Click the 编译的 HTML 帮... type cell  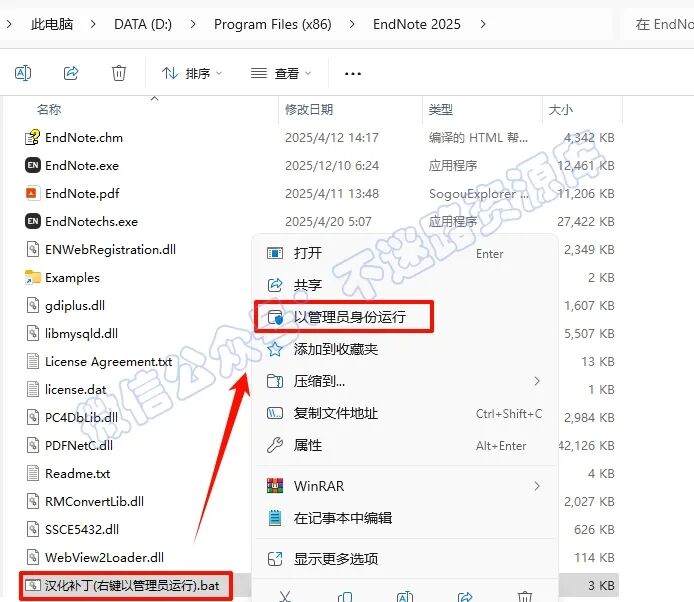tap(478, 138)
